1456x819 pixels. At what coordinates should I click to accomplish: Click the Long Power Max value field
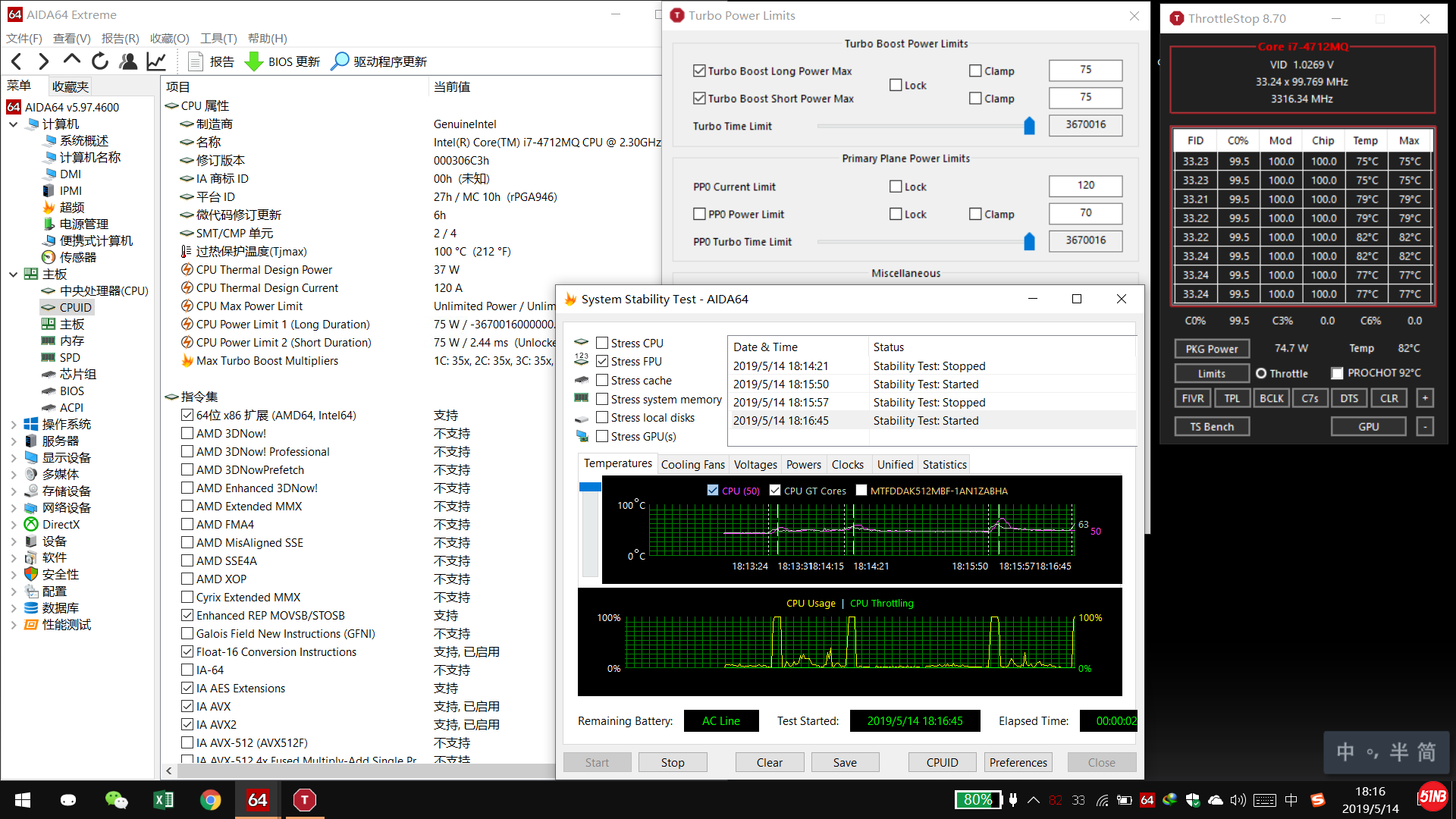1085,70
